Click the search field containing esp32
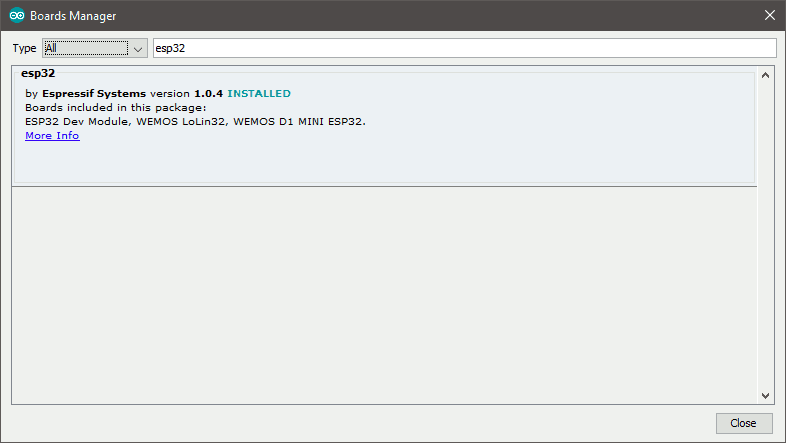Screen dimensions: 786x443 (x=465, y=48)
